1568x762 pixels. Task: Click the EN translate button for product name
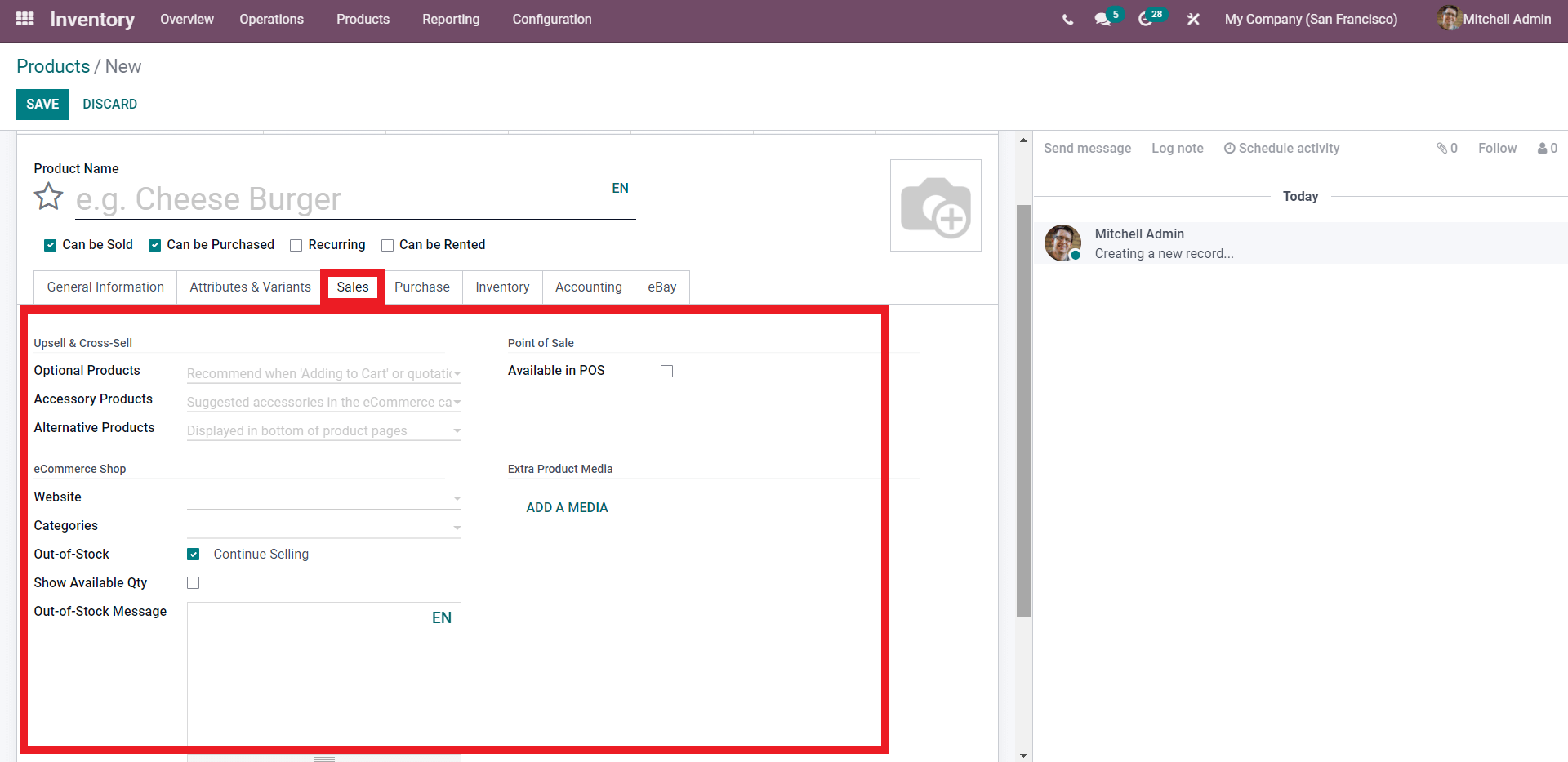[x=621, y=189]
